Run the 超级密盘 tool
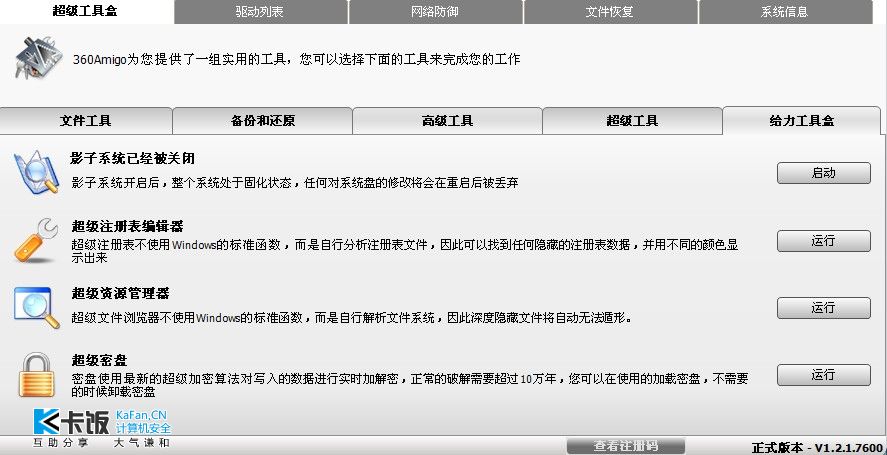 click(824, 375)
